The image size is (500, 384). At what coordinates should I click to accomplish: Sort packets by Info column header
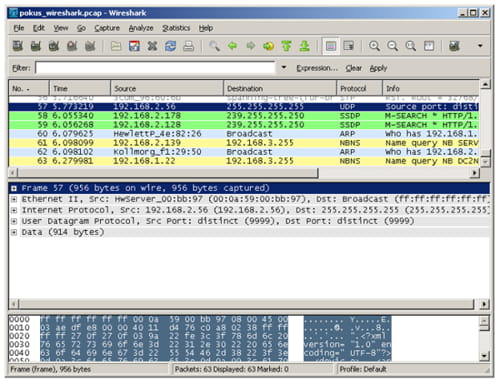pos(431,88)
